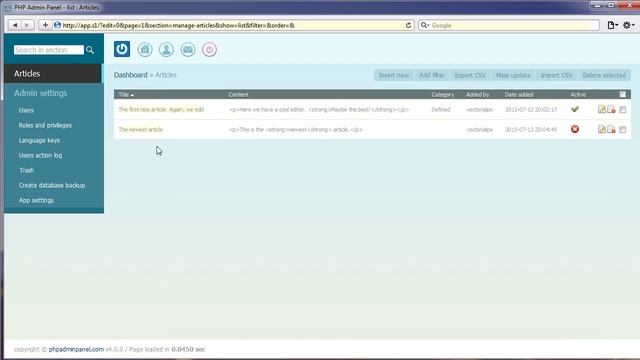The width and height of the screenshot is (640, 360).
Task: Delete The newest article row
Action: (611, 129)
